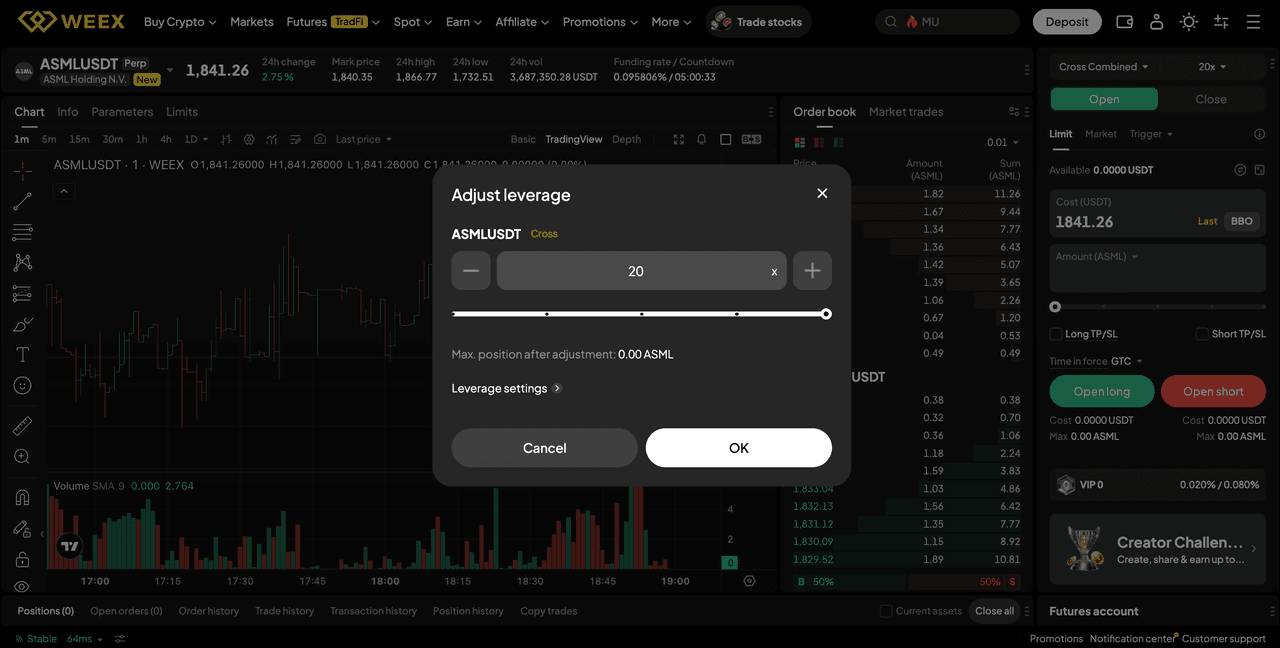Increase leverage with the plus button
The width and height of the screenshot is (1280, 648).
click(812, 271)
